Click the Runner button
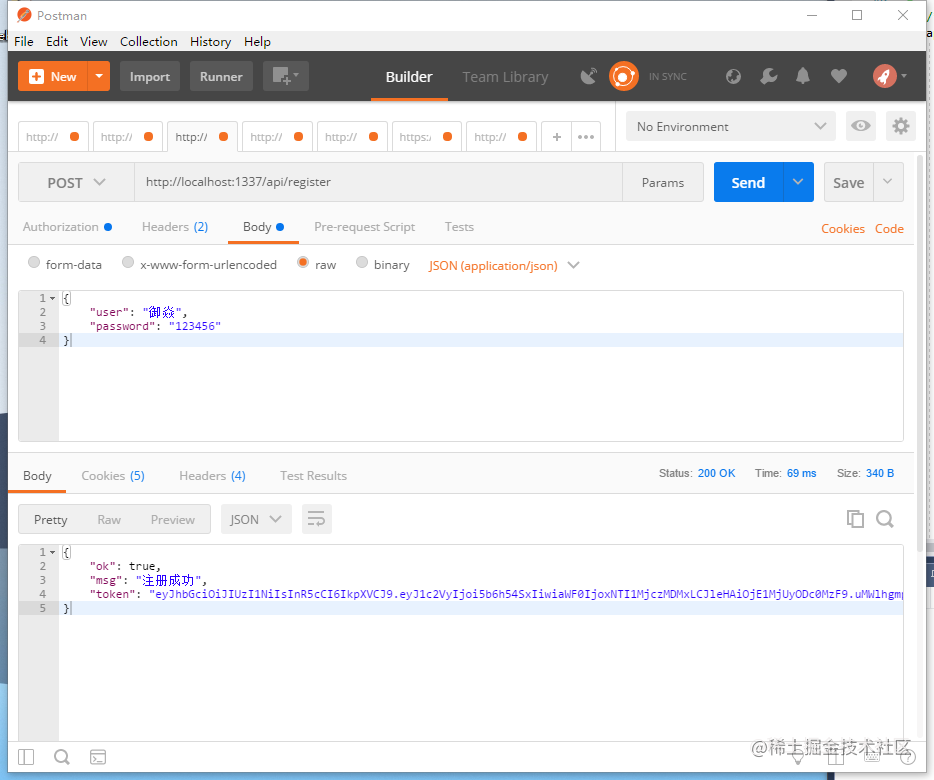The image size is (934, 780). (x=221, y=76)
